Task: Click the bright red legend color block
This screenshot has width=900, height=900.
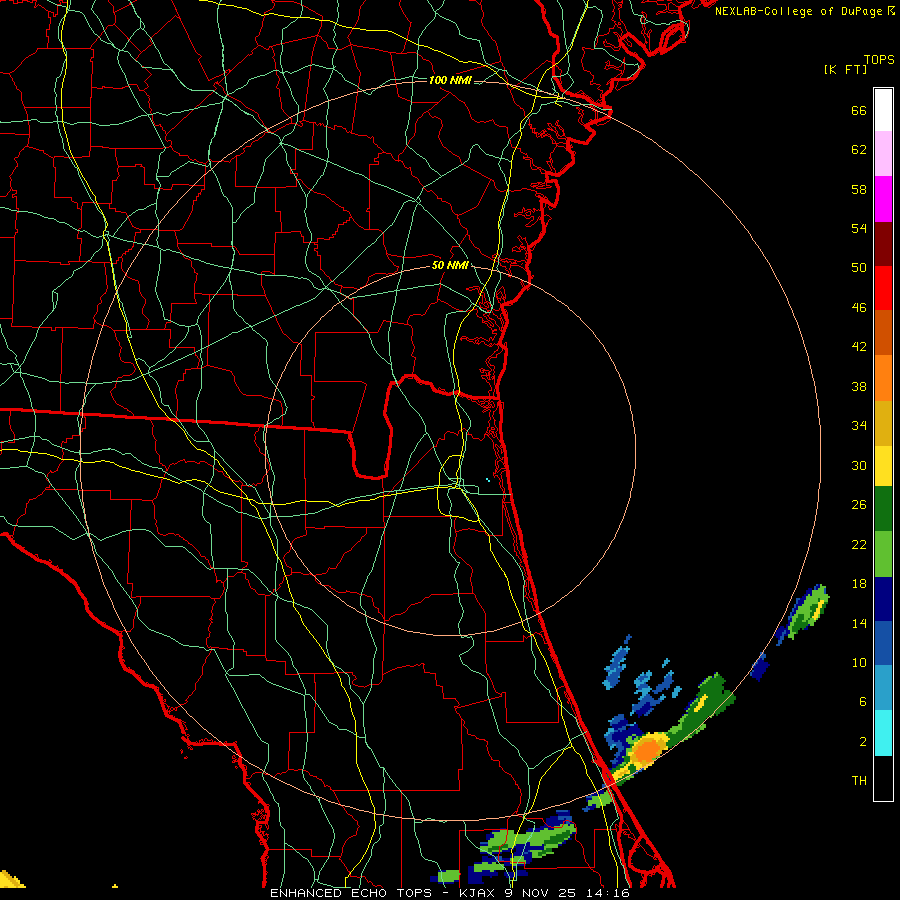Action: (883, 288)
